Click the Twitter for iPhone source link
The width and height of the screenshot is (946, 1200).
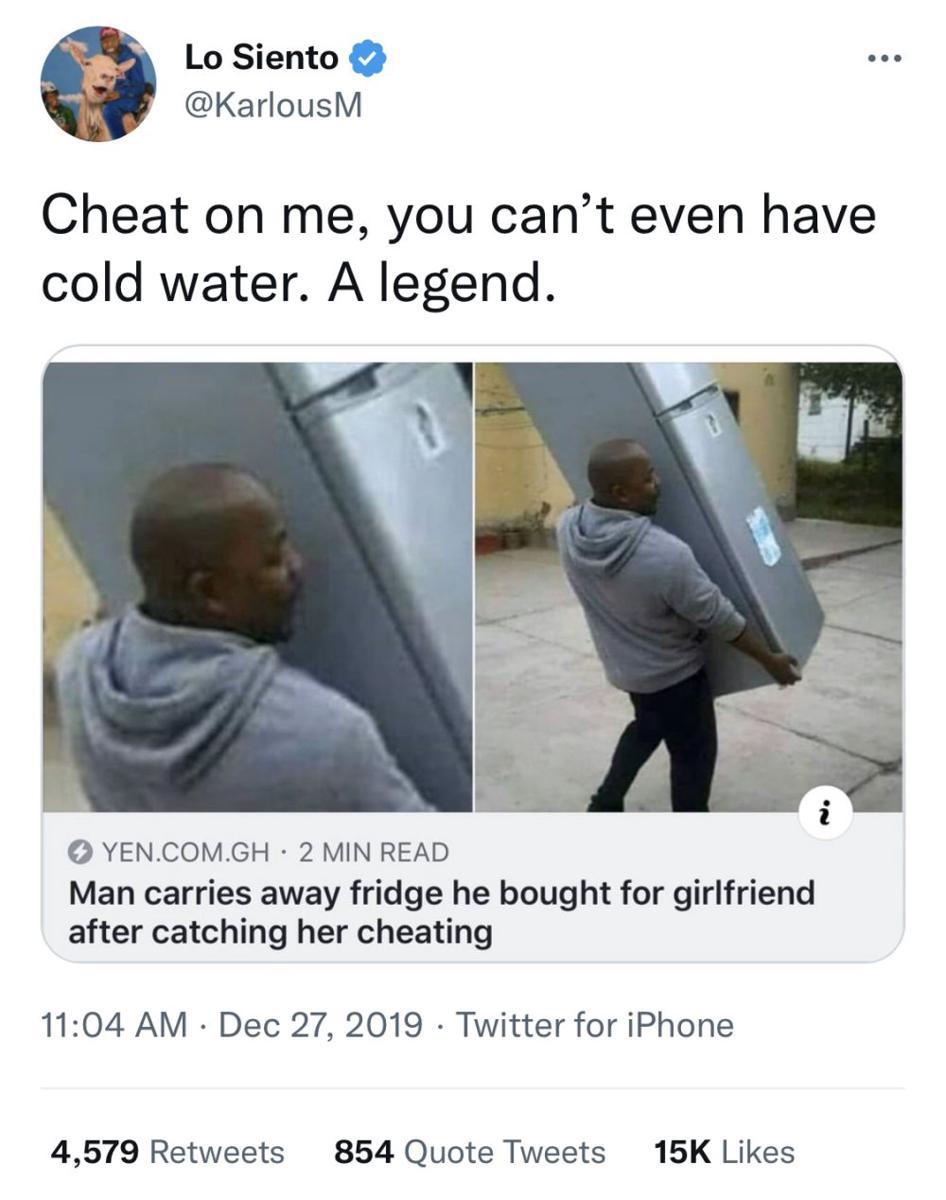coord(595,1025)
